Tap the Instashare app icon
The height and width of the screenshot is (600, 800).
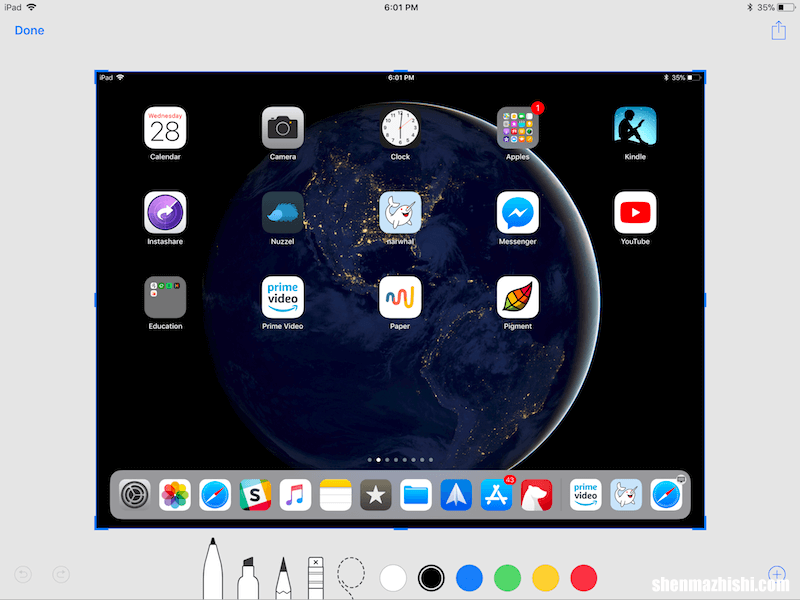[x=165, y=212]
